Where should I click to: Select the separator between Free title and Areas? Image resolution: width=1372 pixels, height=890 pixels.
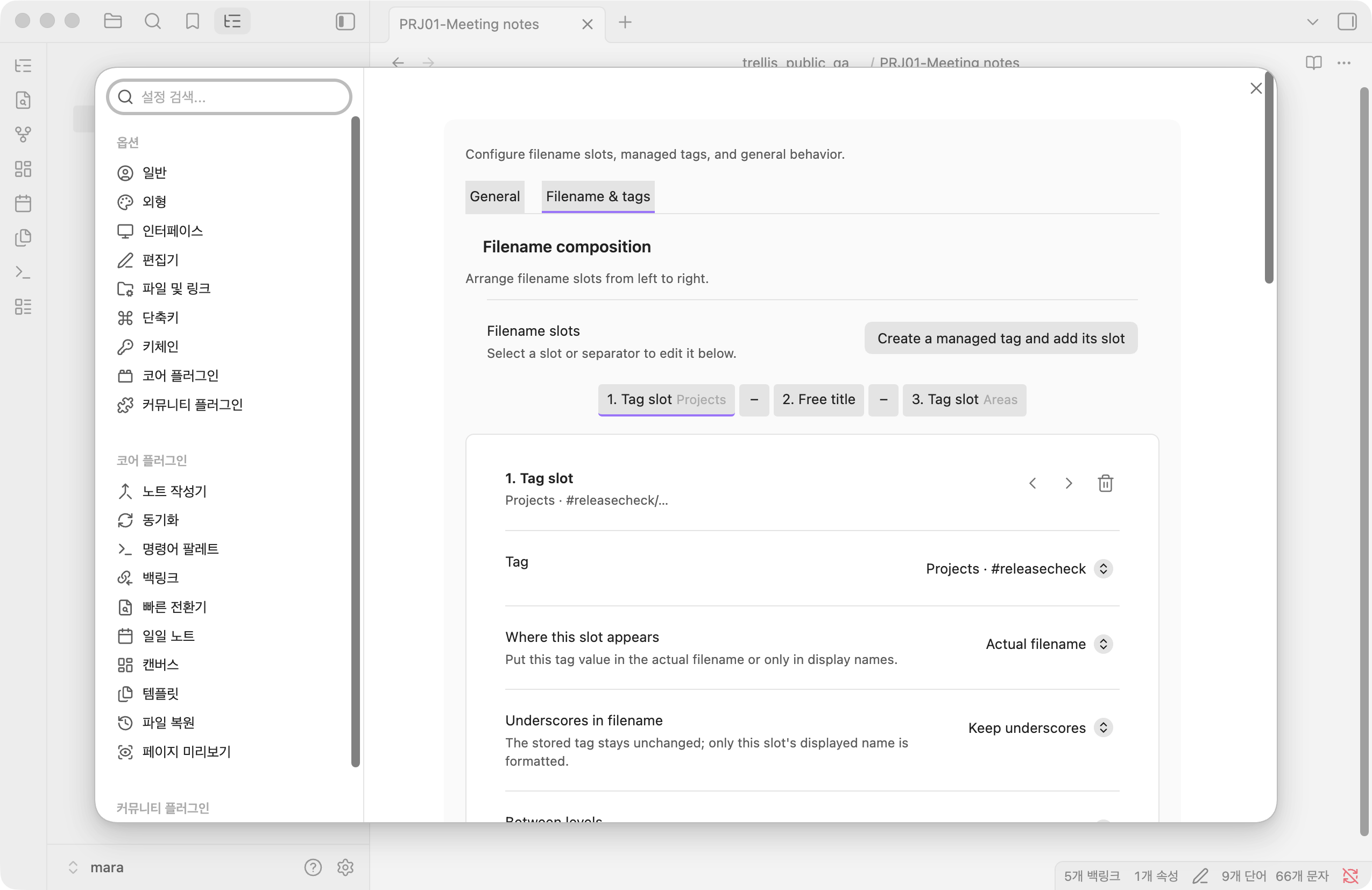click(x=883, y=399)
